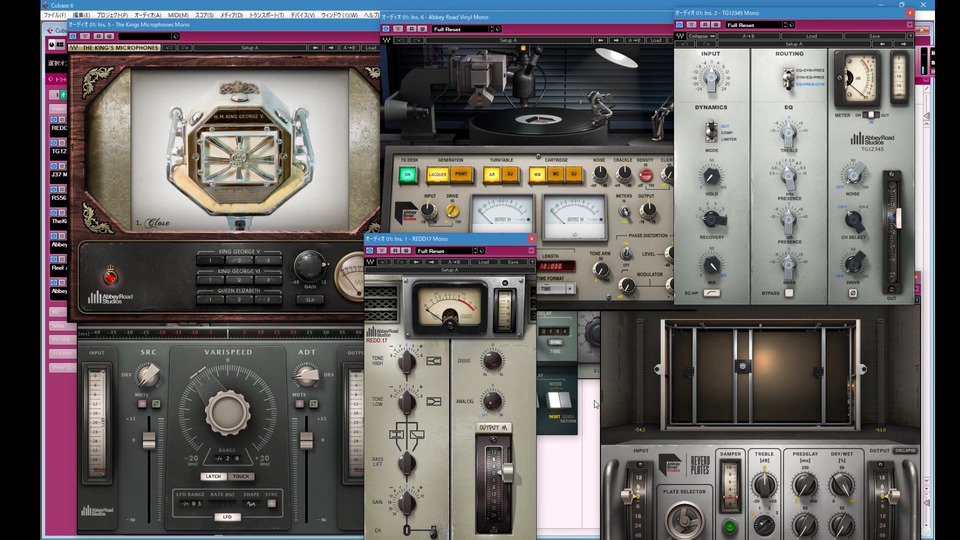Select TOUCH mode in Varispeed
The width and height of the screenshot is (960, 540).
(x=241, y=476)
